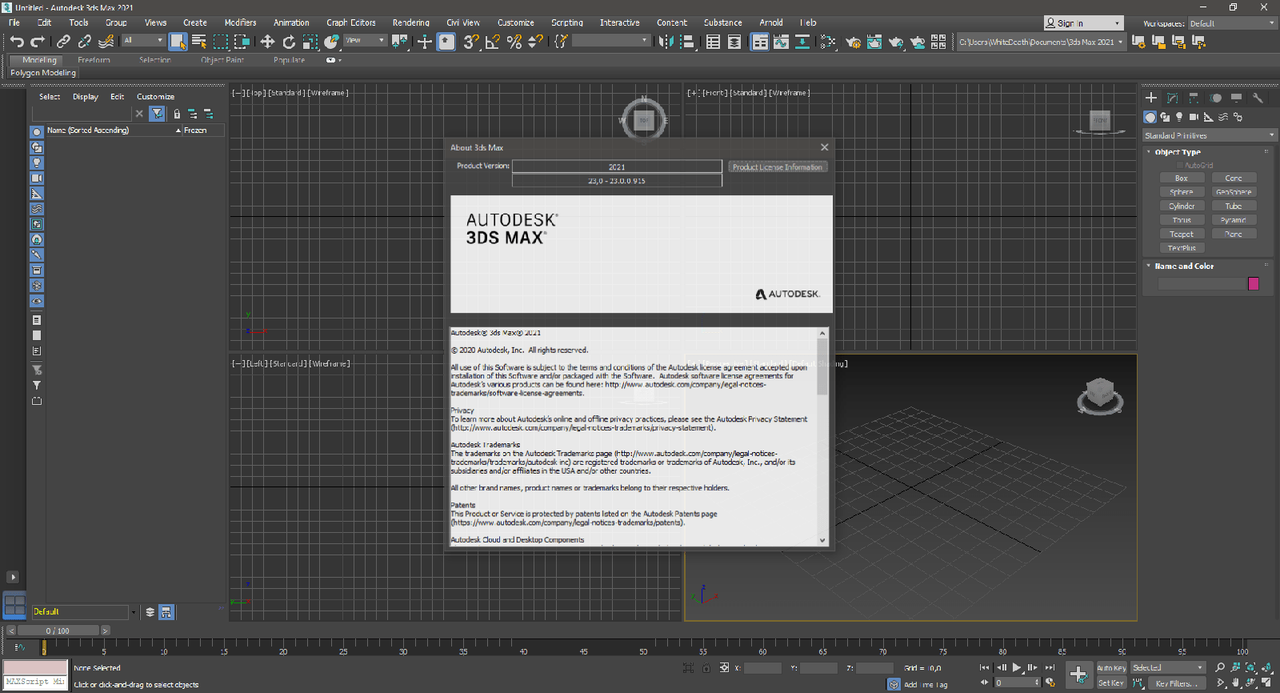Open the reference coordinate View dropdown
This screenshot has width=1280, height=693.
365,41
